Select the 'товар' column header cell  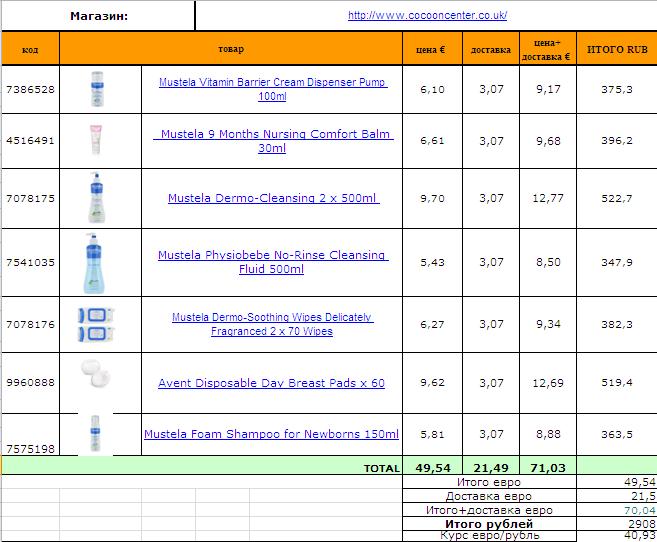click(230, 49)
